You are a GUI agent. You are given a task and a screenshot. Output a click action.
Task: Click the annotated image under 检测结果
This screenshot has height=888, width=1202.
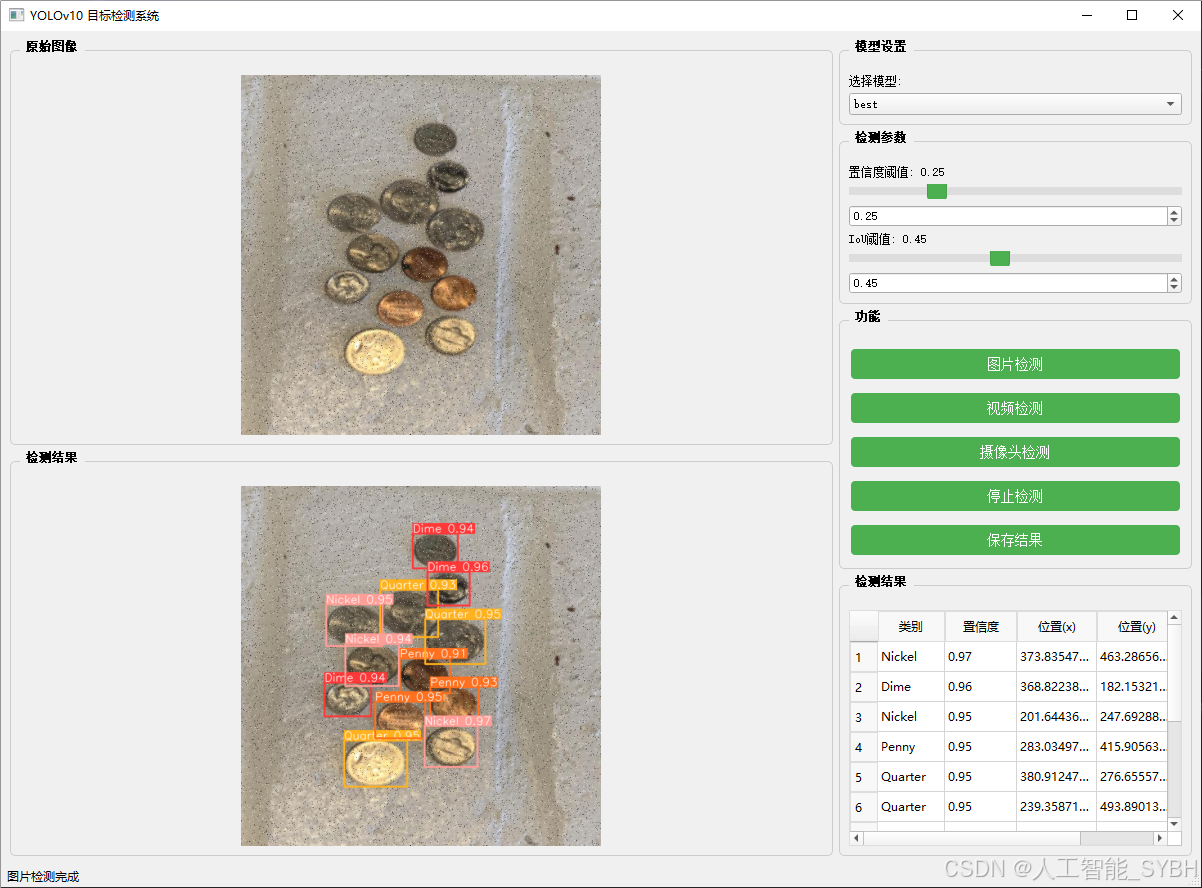[x=421, y=666]
